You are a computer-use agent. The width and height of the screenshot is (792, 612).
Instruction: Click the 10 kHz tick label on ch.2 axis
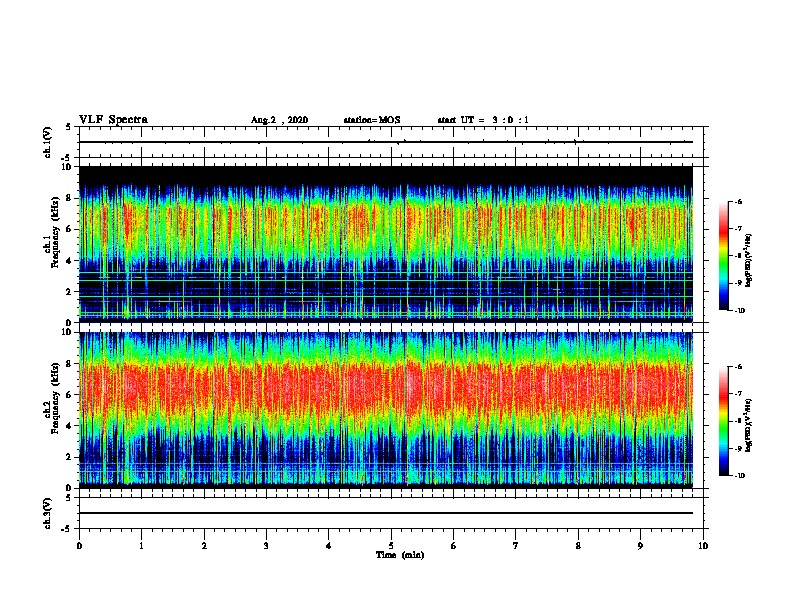(x=66, y=332)
